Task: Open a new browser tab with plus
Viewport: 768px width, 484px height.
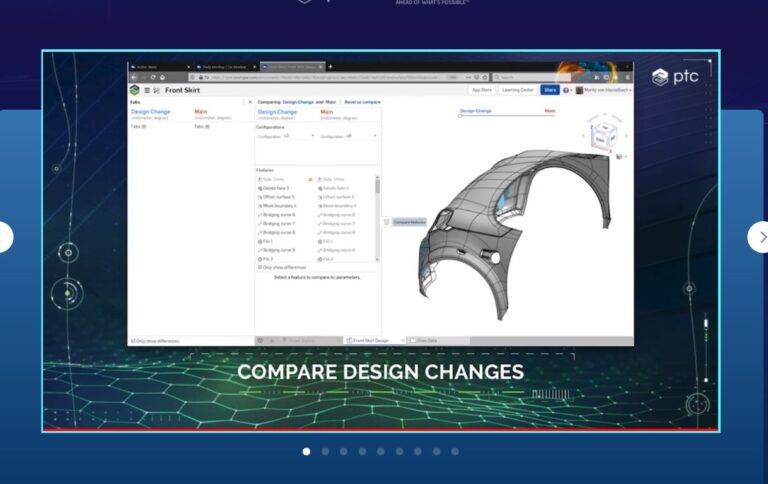Action: [x=330, y=67]
